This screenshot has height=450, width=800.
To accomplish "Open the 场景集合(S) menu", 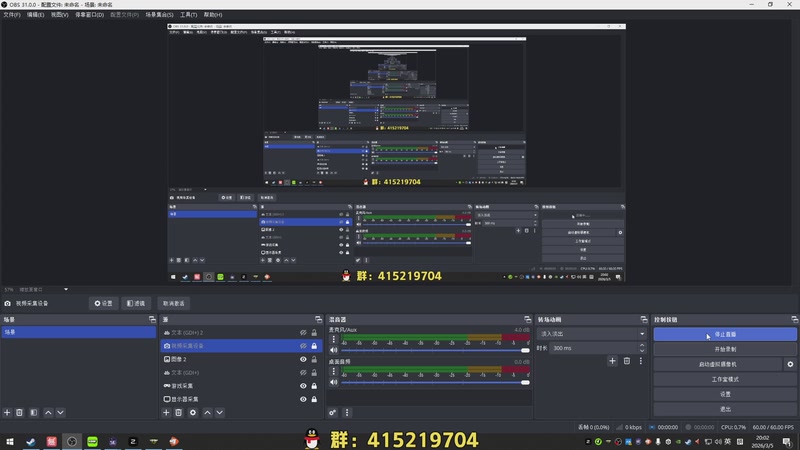I will (159, 15).
